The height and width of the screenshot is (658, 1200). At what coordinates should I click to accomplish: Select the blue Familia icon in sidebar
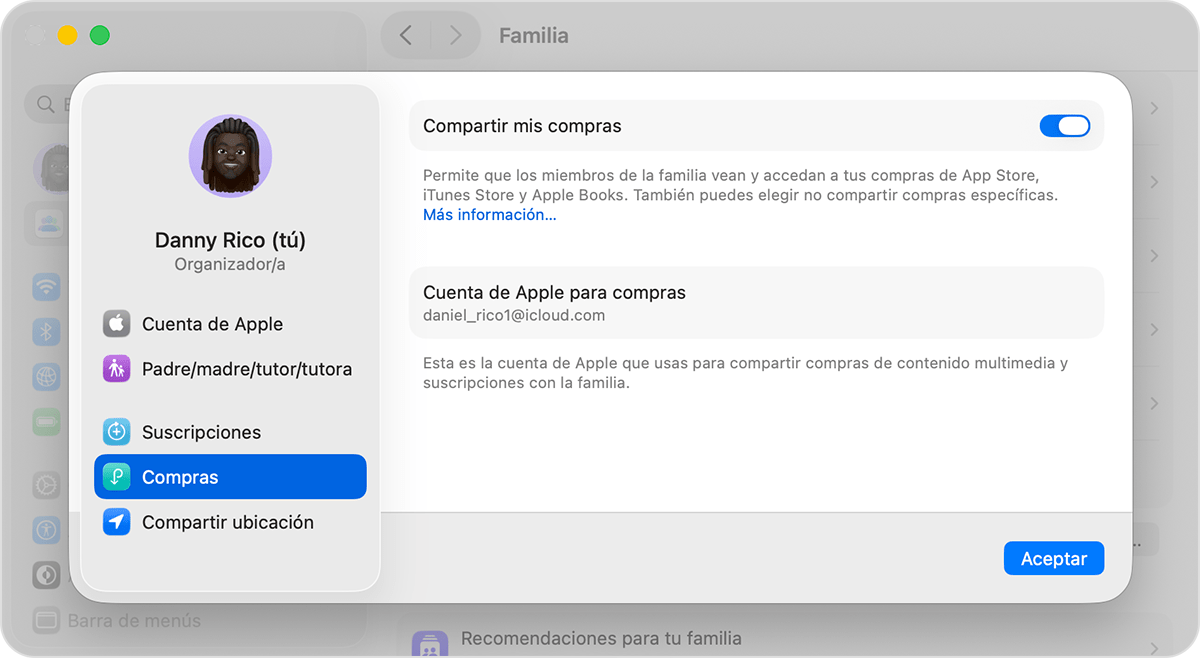coord(48,222)
